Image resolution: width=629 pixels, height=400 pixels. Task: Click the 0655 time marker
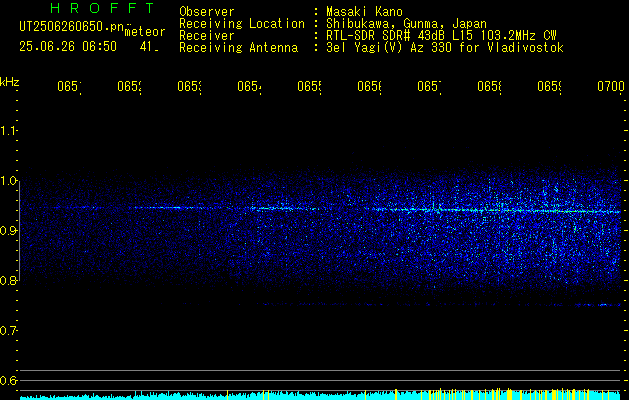pos(309,86)
